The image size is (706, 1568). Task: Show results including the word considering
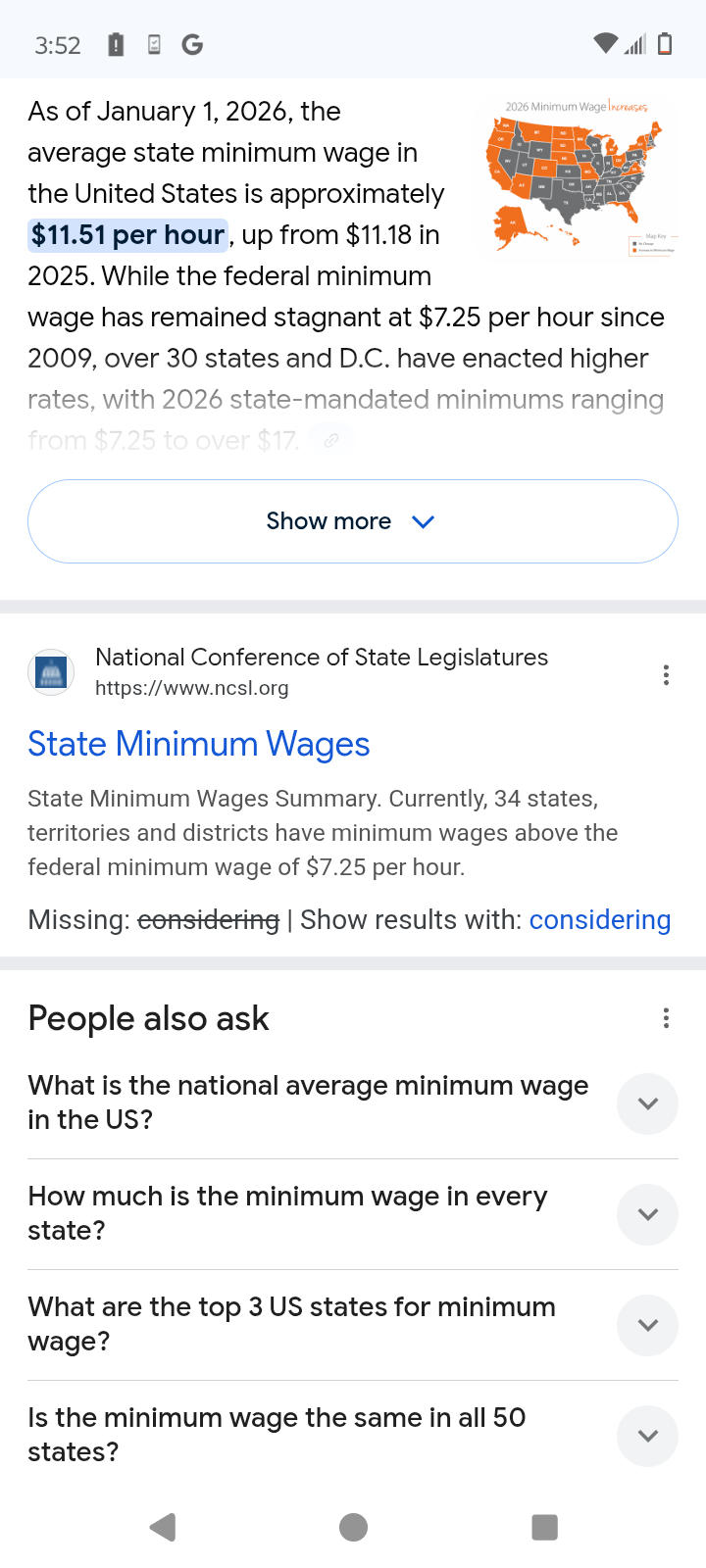pyautogui.click(x=599, y=919)
